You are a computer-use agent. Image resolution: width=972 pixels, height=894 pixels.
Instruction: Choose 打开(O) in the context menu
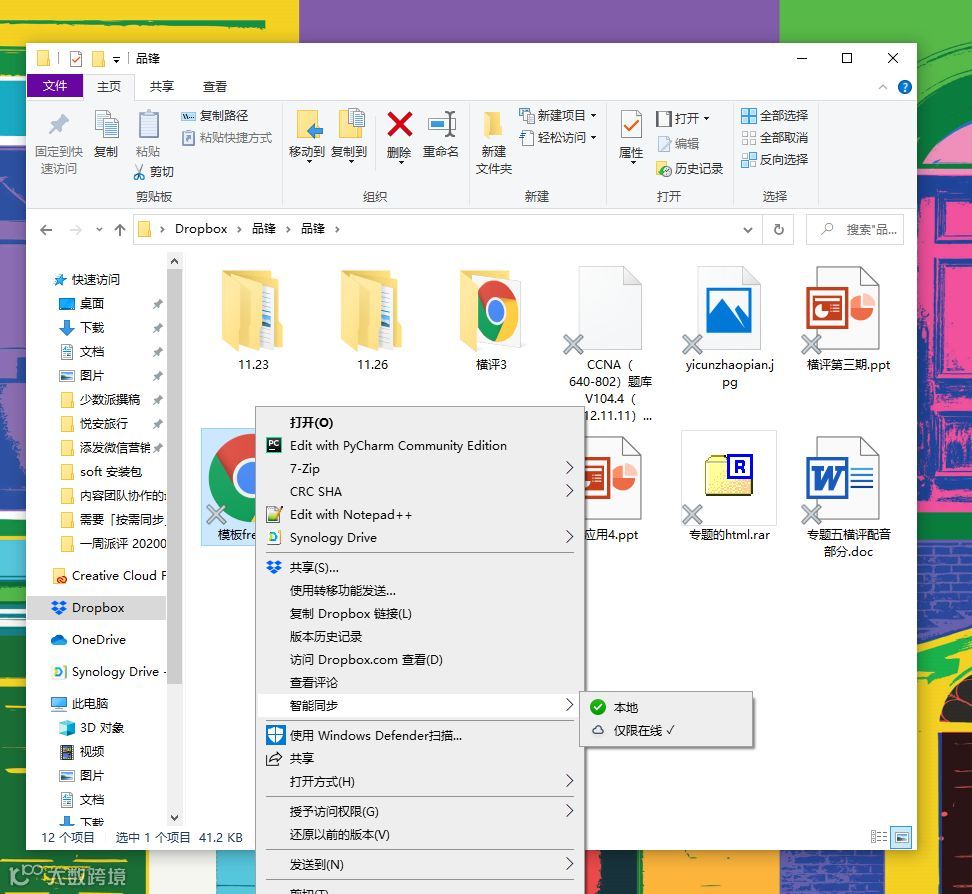pyautogui.click(x=420, y=423)
